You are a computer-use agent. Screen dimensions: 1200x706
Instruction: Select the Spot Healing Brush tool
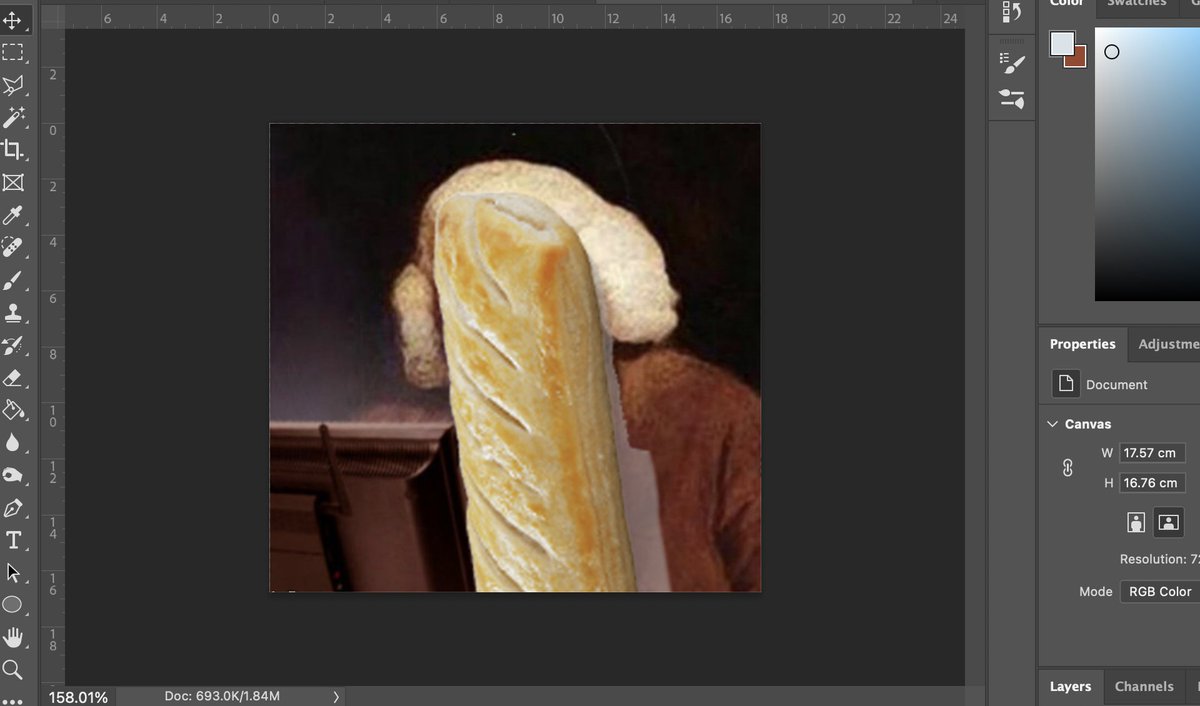13,247
